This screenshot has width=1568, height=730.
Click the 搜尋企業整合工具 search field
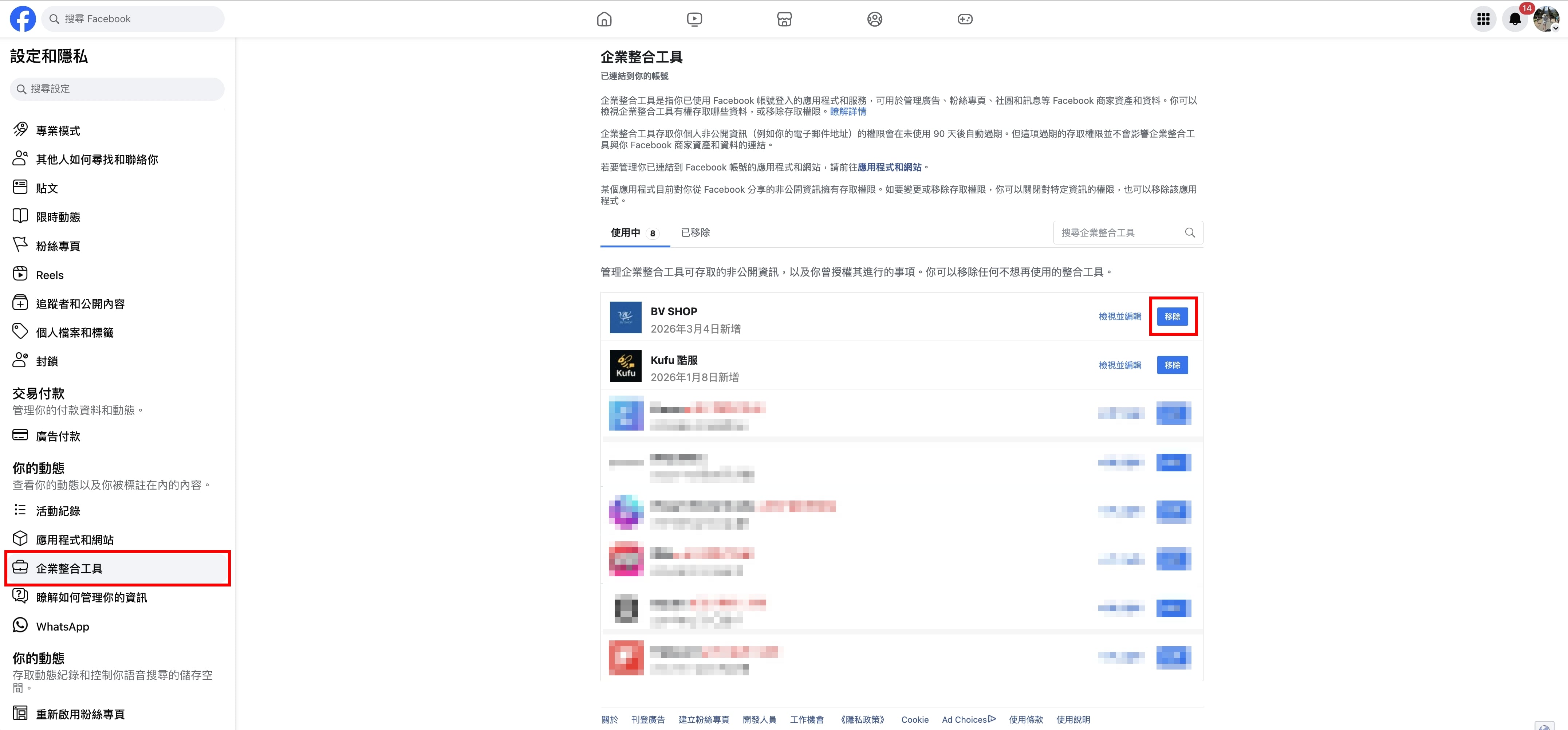[1127, 232]
